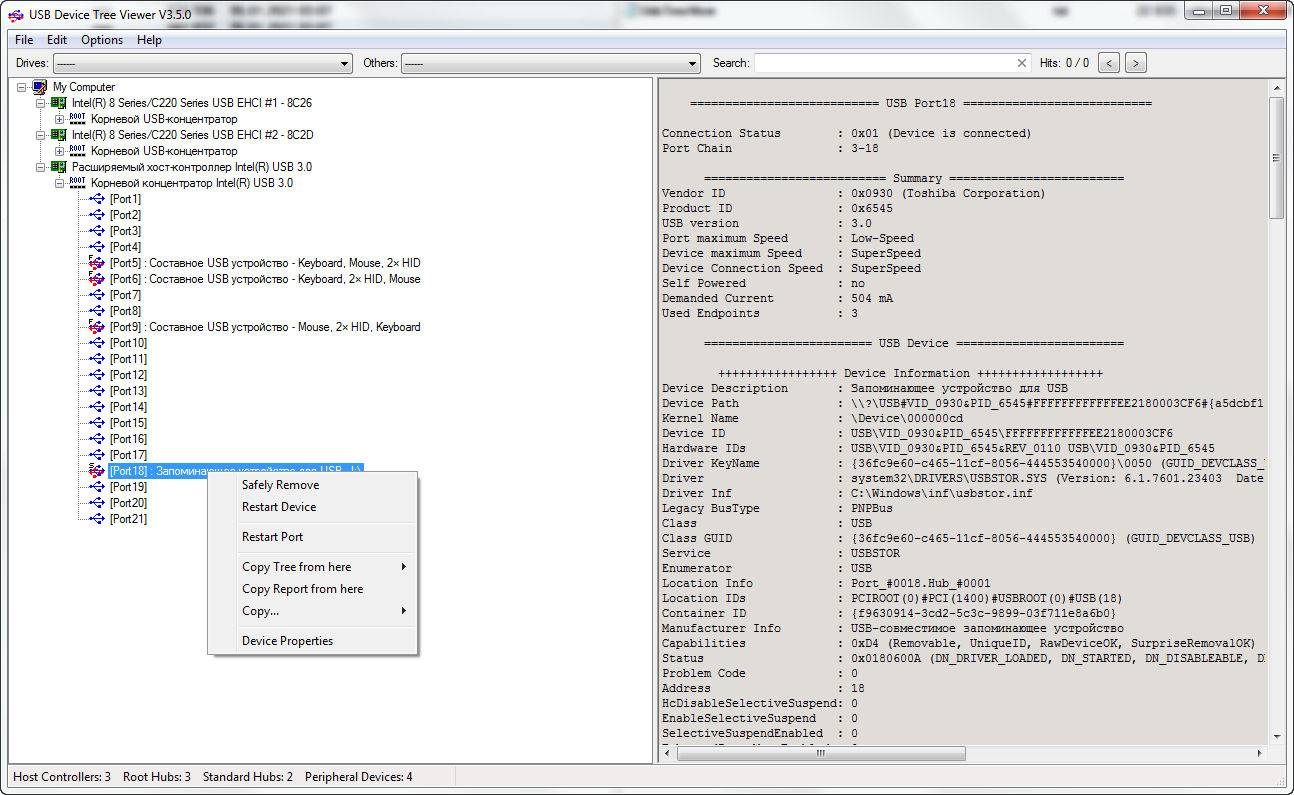The width and height of the screenshot is (1294, 795).
Task: Expand the root hub under EHCI #2
Action: (60, 151)
